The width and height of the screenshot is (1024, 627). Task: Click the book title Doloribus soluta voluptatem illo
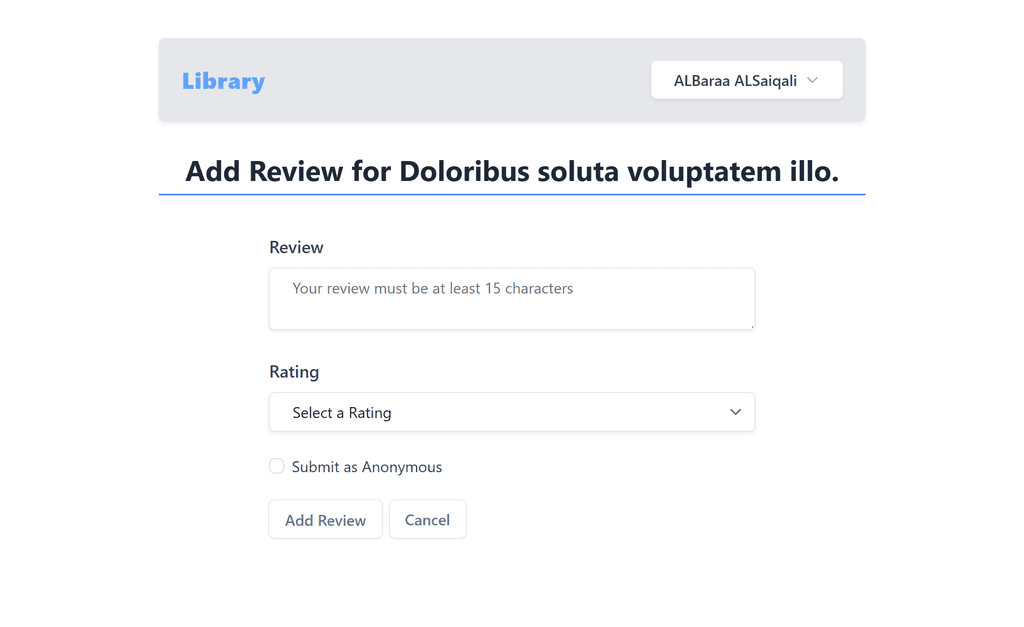coord(618,172)
